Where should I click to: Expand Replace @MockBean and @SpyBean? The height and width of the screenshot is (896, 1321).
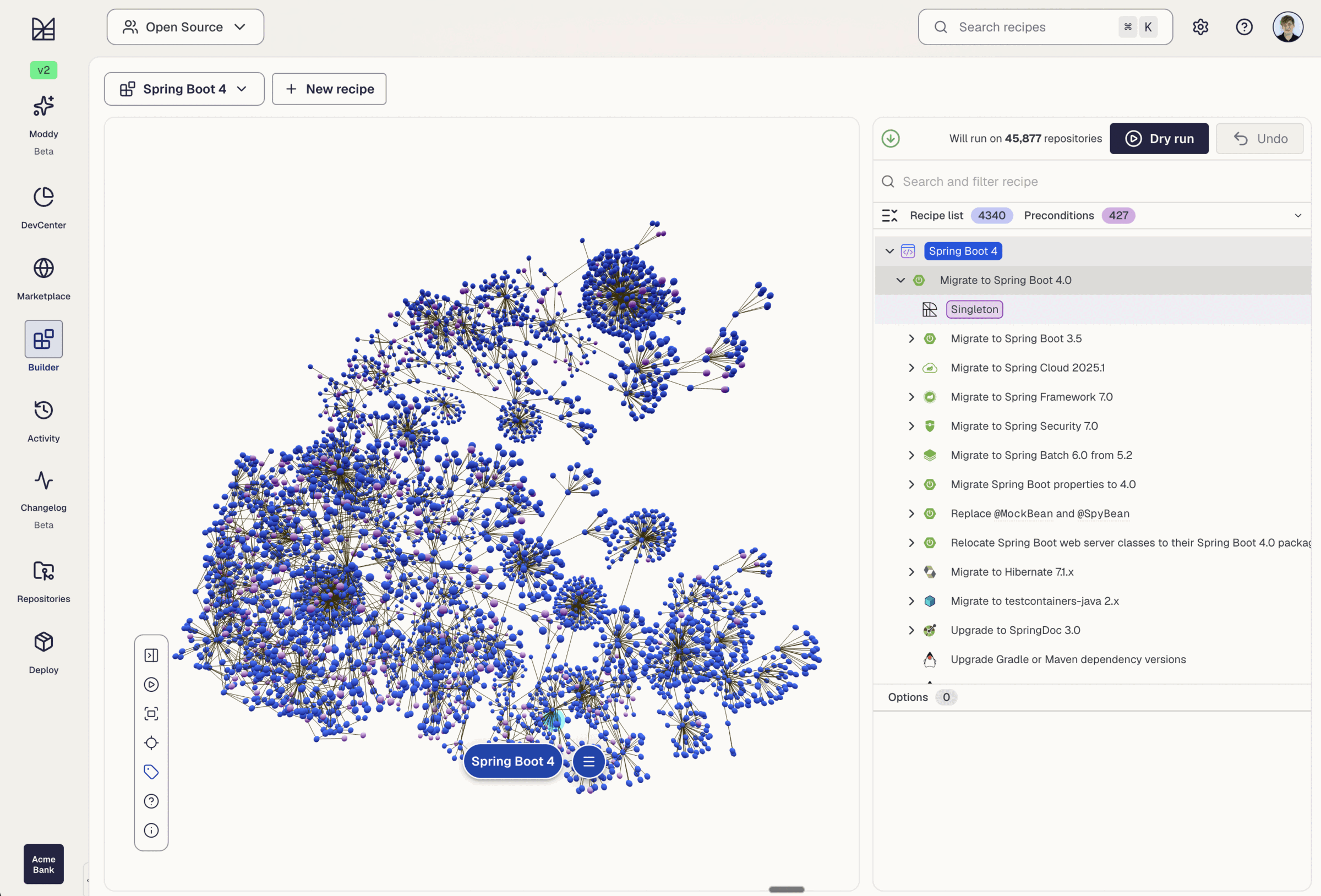(911, 513)
